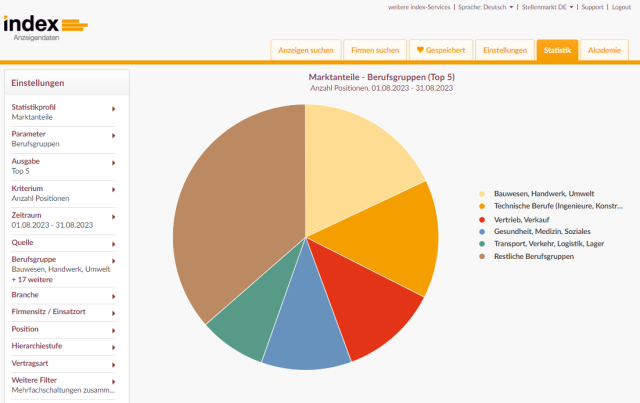This screenshot has height=403, width=640.
Task: Open the Stellenmarkt DE dropdown
Action: [548, 7]
